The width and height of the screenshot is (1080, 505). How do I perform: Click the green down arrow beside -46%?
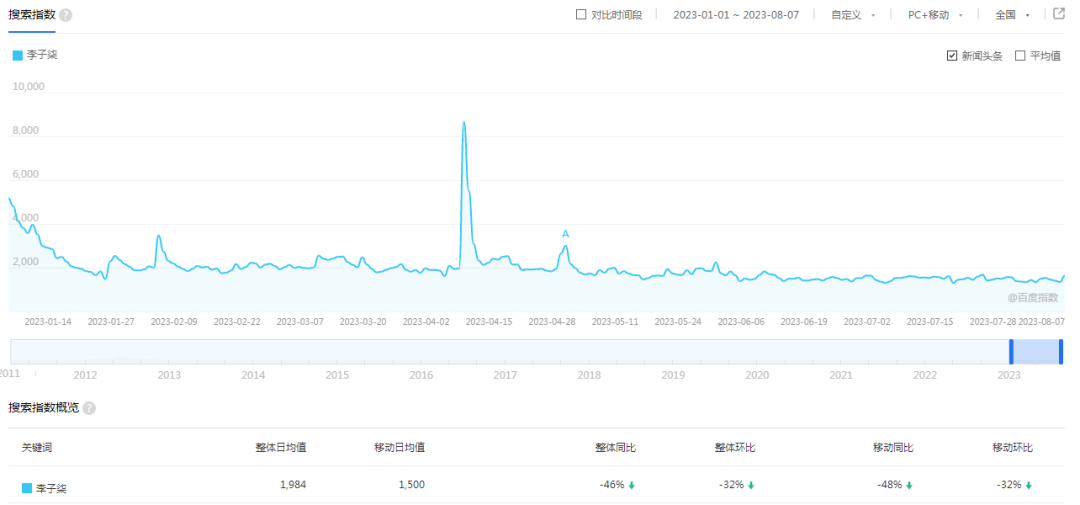pyautogui.click(x=632, y=485)
